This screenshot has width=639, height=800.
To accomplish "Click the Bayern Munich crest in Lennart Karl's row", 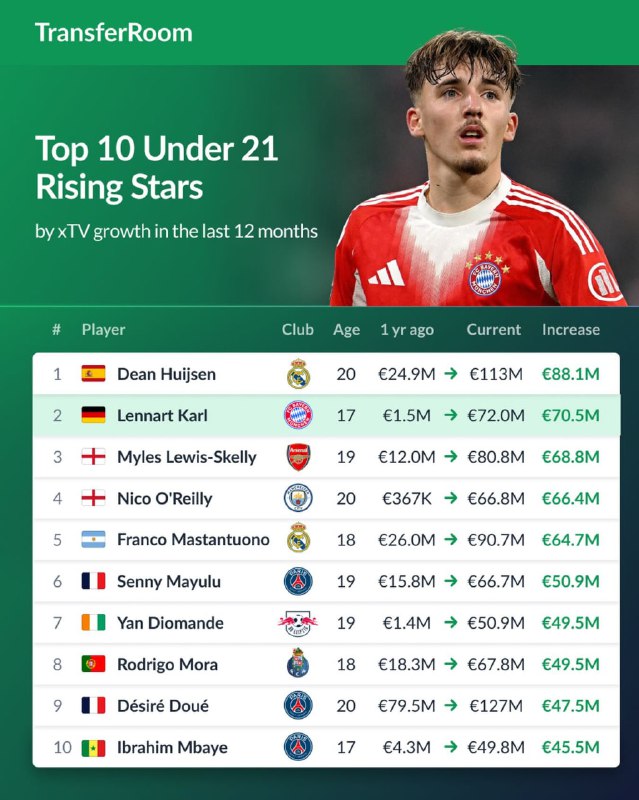I will (x=298, y=415).
